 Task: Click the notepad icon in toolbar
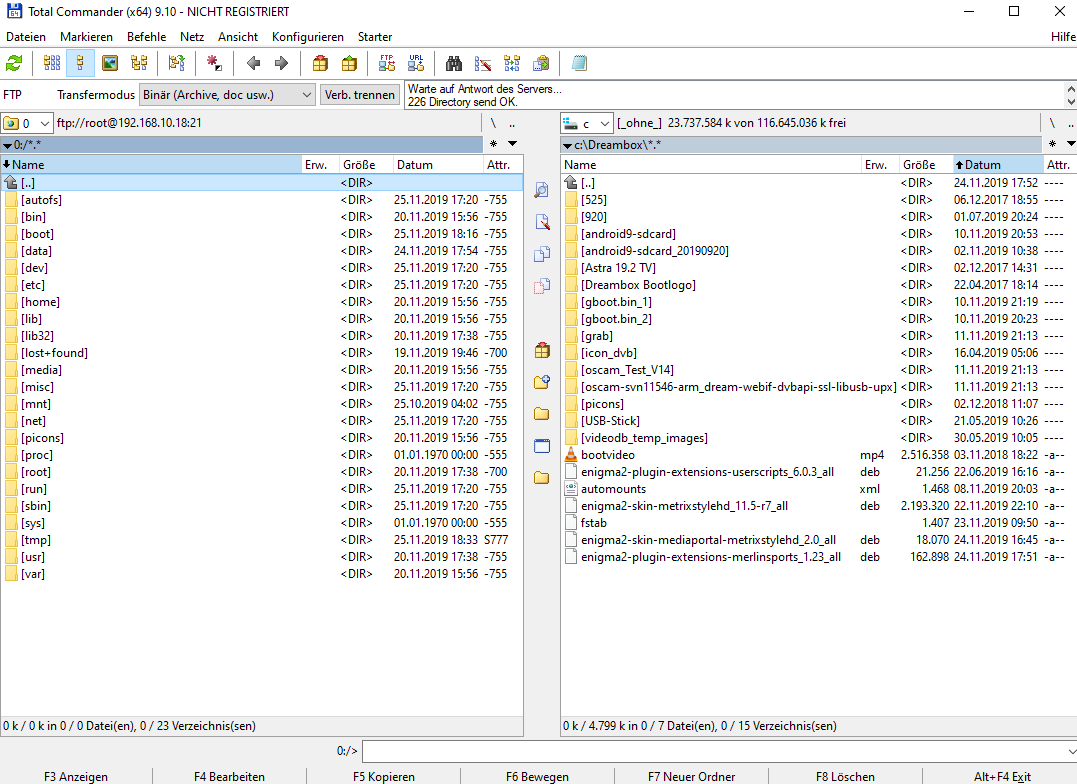579,63
